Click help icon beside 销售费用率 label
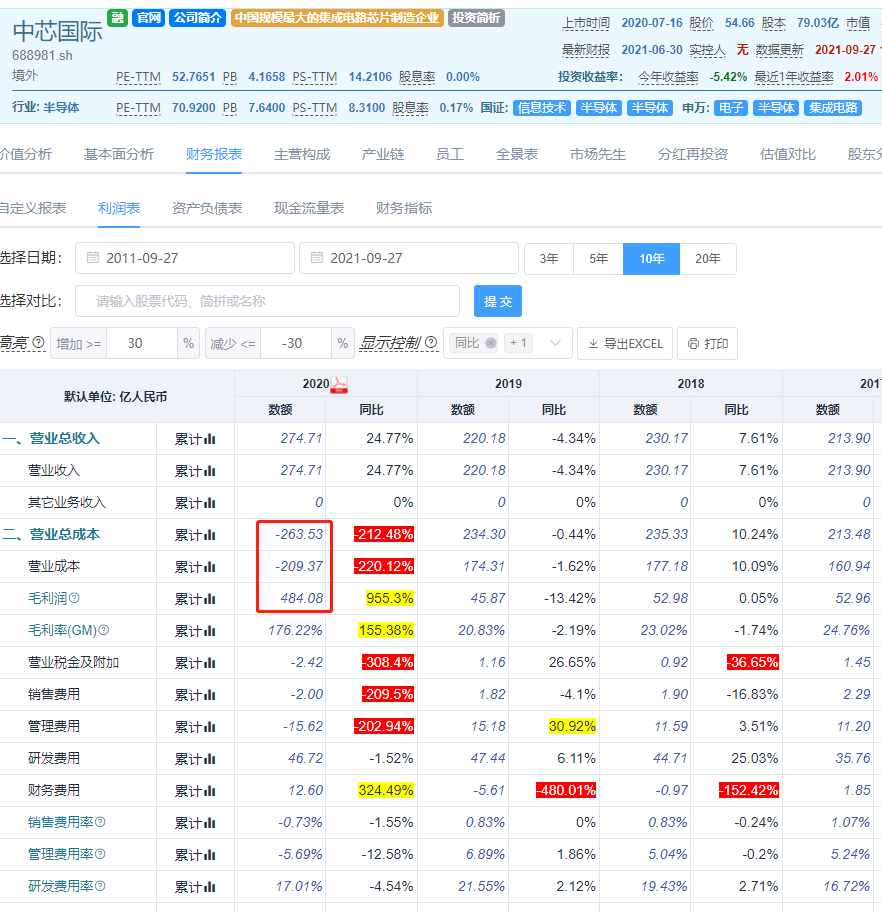The image size is (882, 912). pyautogui.click(x=100, y=822)
